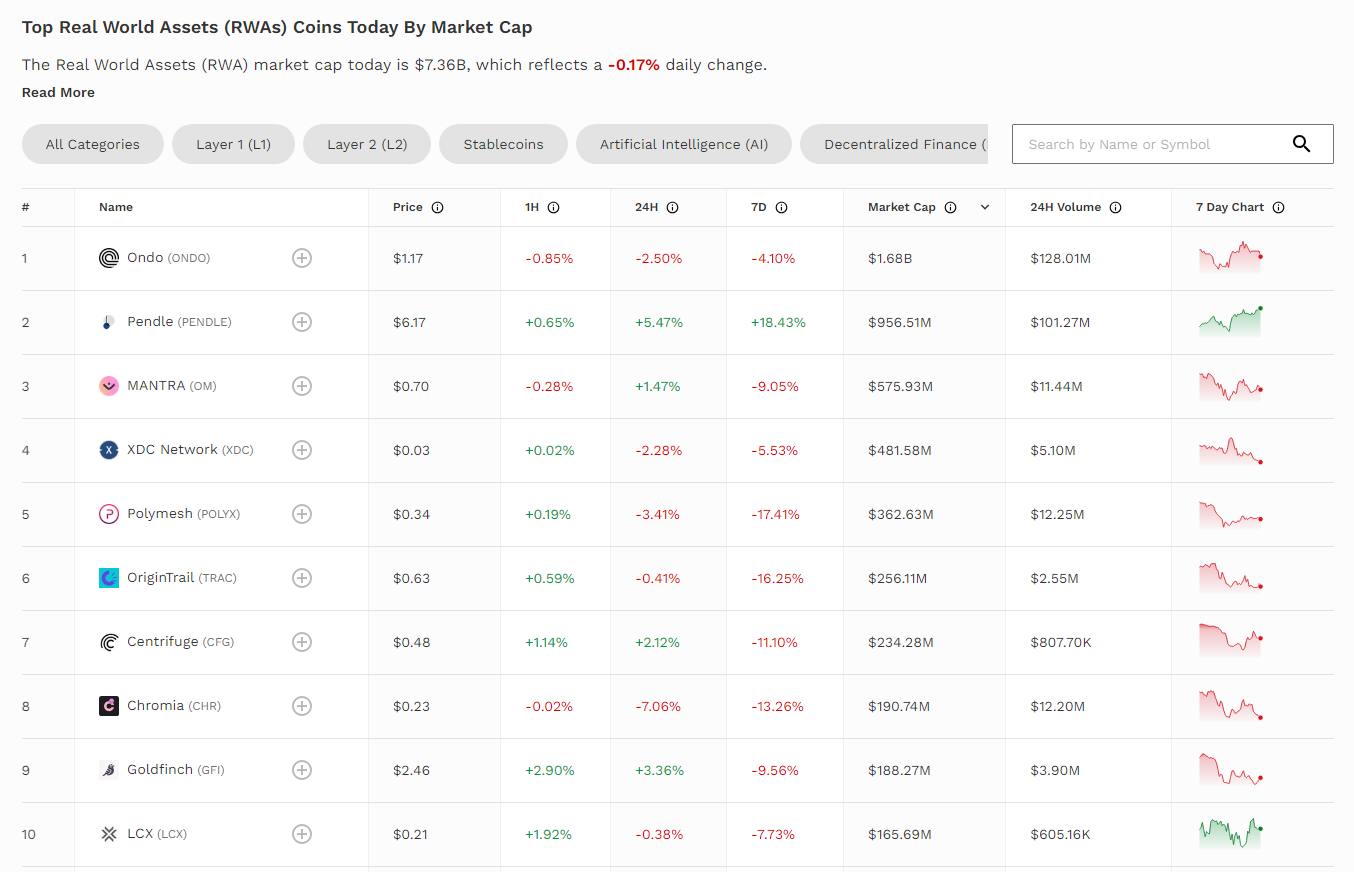Open the LCX (LCX) coin page

point(157,834)
